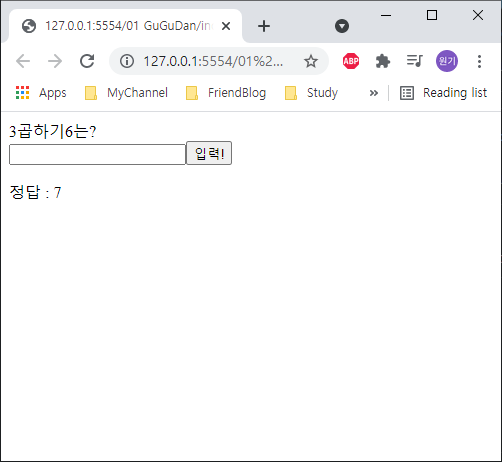This screenshot has height=462, width=502.
Task: Click the result text 정답 : 7
Action: pos(35,192)
